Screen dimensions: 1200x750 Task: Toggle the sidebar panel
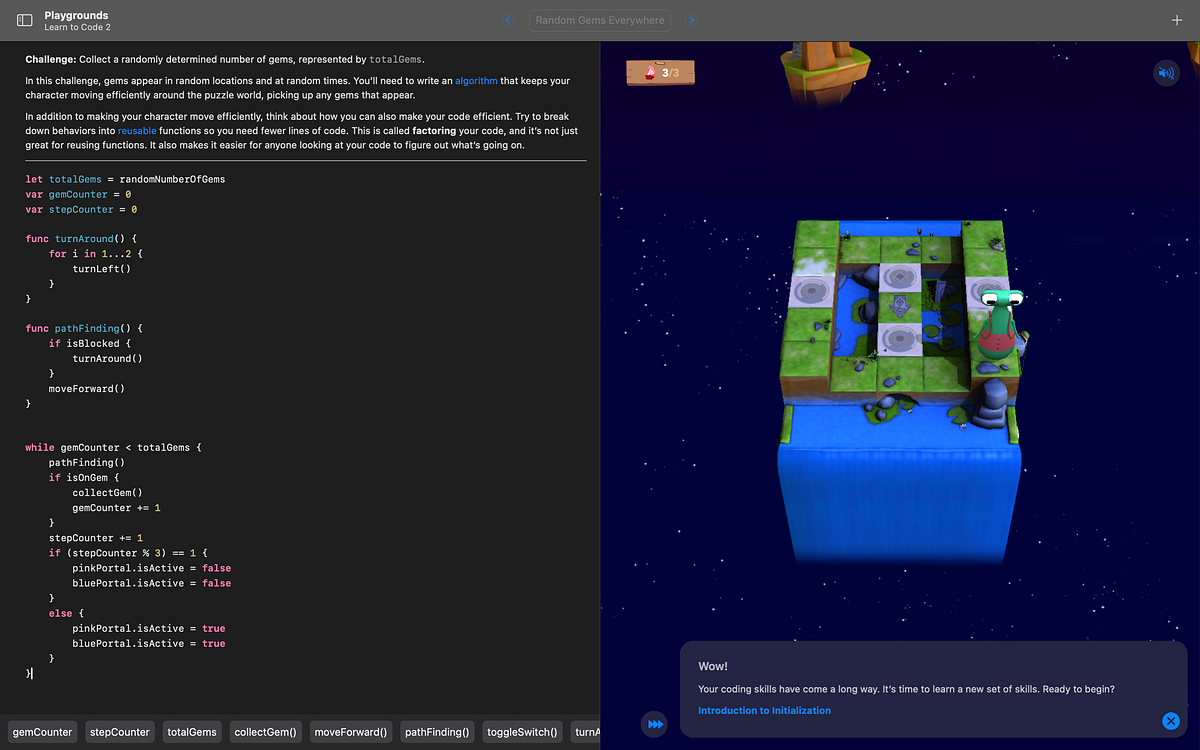(24, 19)
